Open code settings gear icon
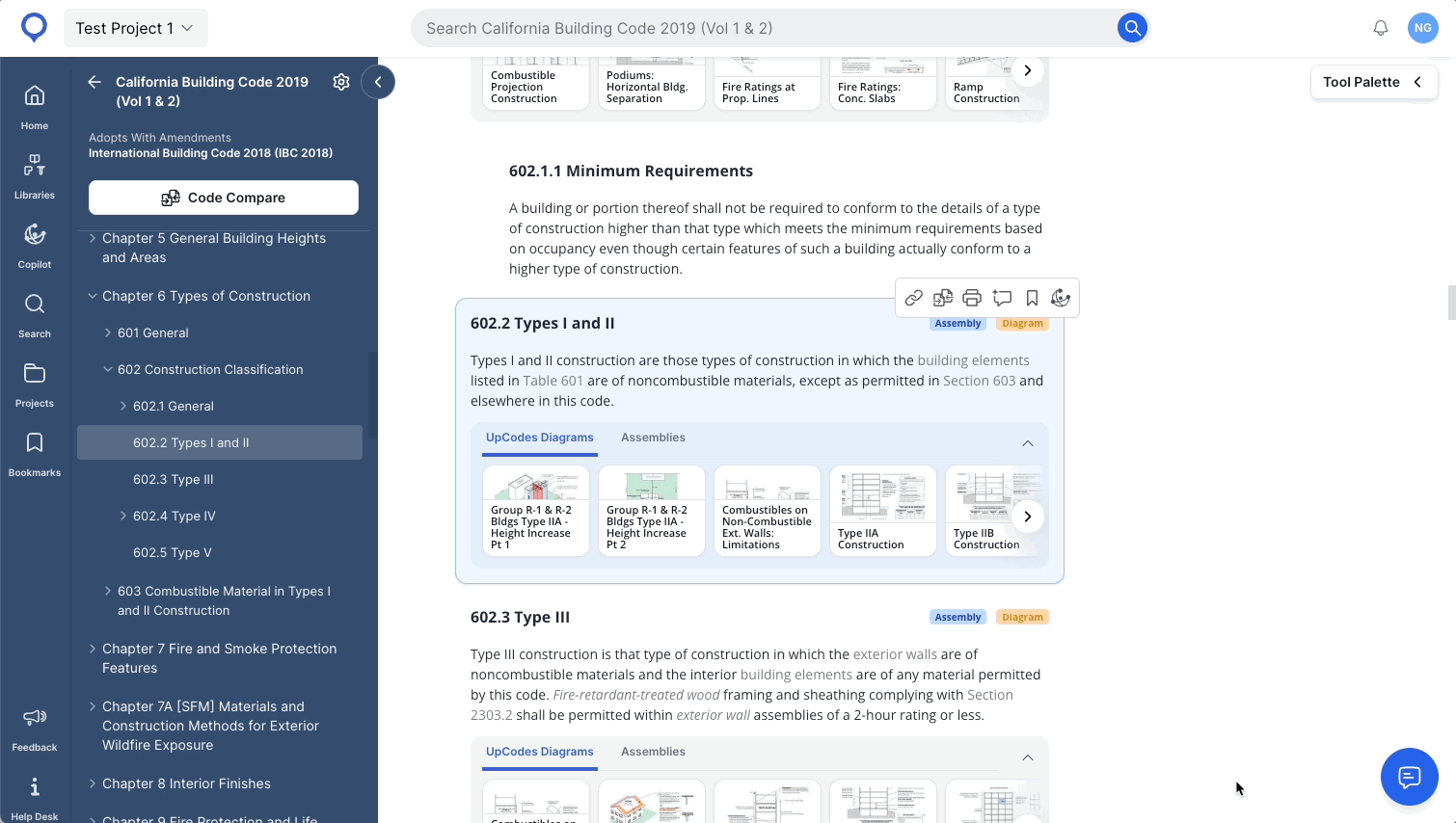1456x823 pixels. (x=341, y=82)
